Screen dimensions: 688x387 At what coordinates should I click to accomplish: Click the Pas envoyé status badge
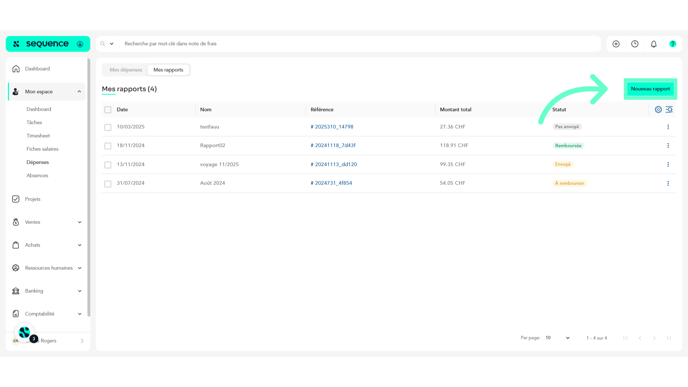[567, 127]
